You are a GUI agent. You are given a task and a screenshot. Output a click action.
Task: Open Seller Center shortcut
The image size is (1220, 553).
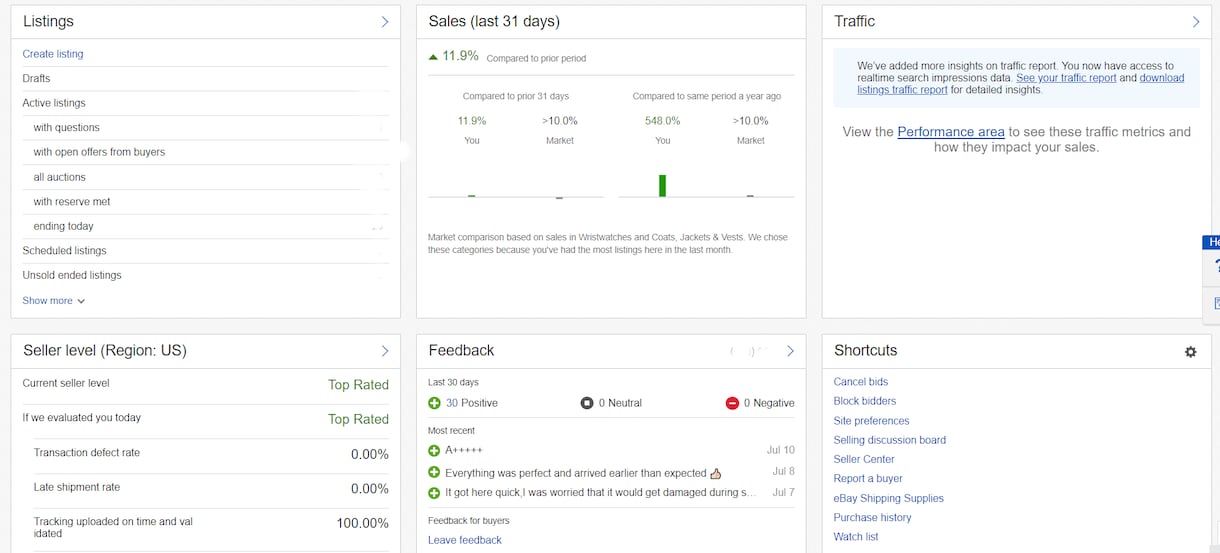[x=864, y=459]
